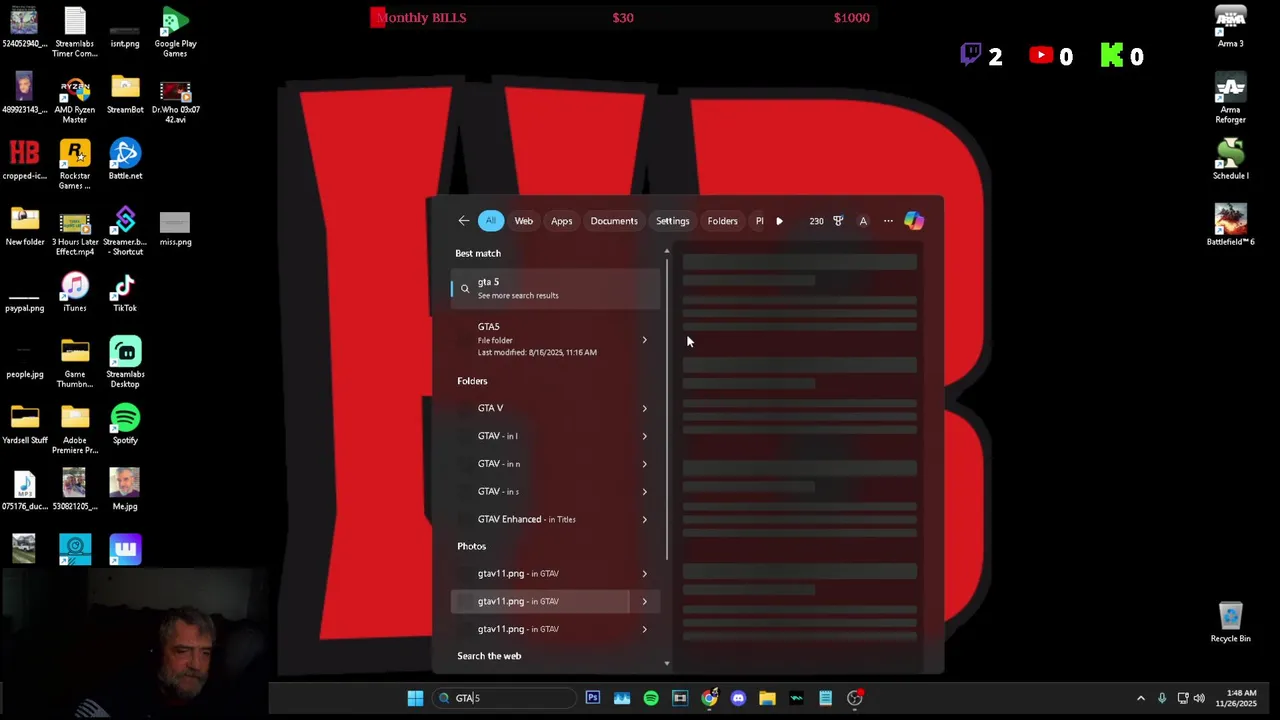Open the volume tray icon
This screenshot has height=720, width=1280.
point(1199,698)
